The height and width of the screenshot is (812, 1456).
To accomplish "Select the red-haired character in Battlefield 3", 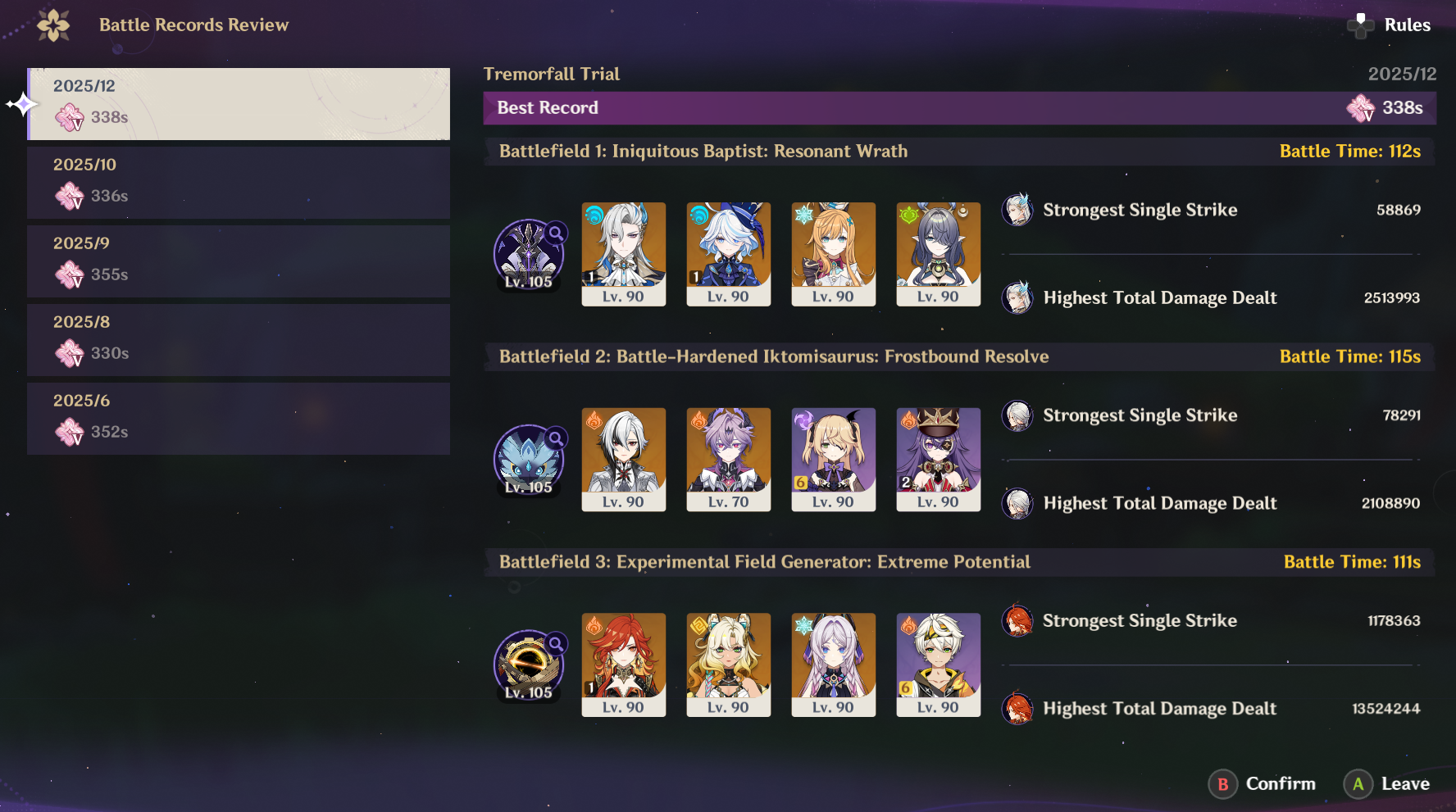I will [624, 665].
